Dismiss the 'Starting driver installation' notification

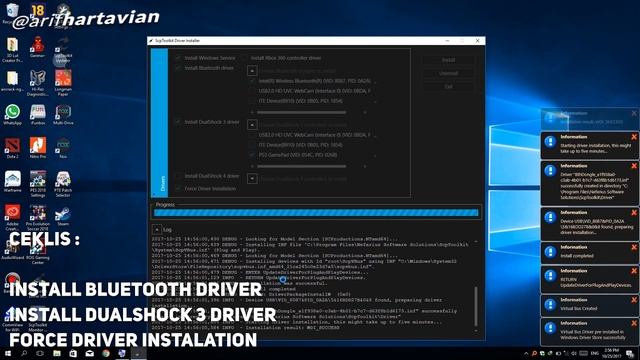(x=634, y=137)
